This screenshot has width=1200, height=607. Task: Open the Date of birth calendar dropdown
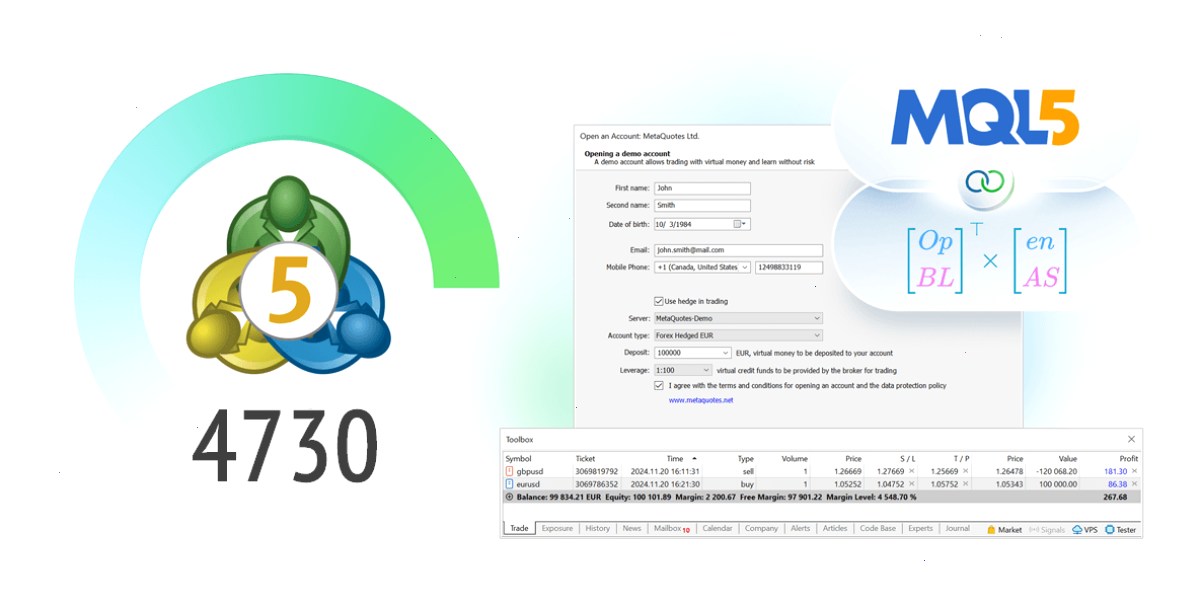pos(741,224)
